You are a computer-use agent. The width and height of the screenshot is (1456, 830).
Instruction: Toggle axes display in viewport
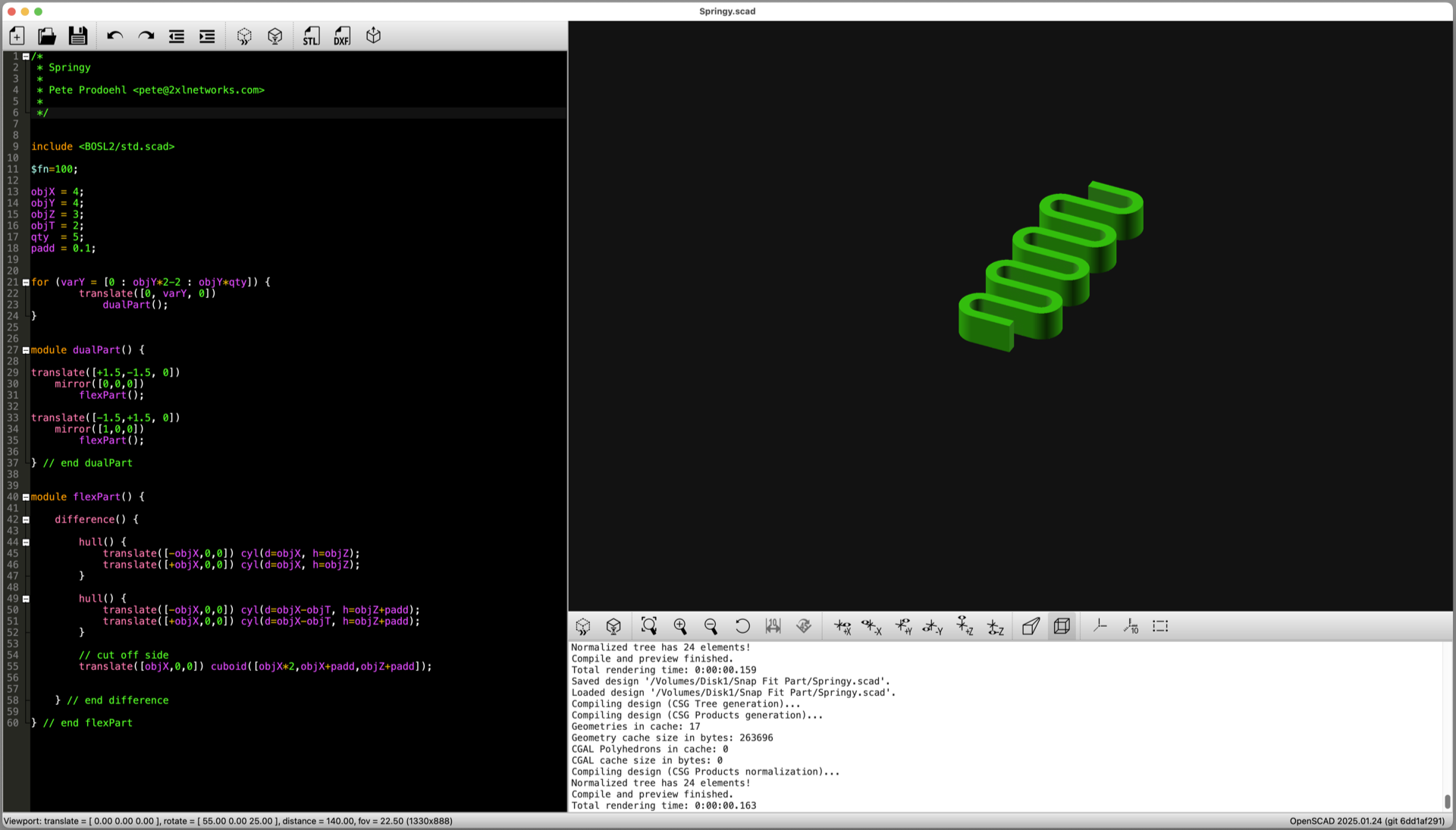pos(1100,626)
